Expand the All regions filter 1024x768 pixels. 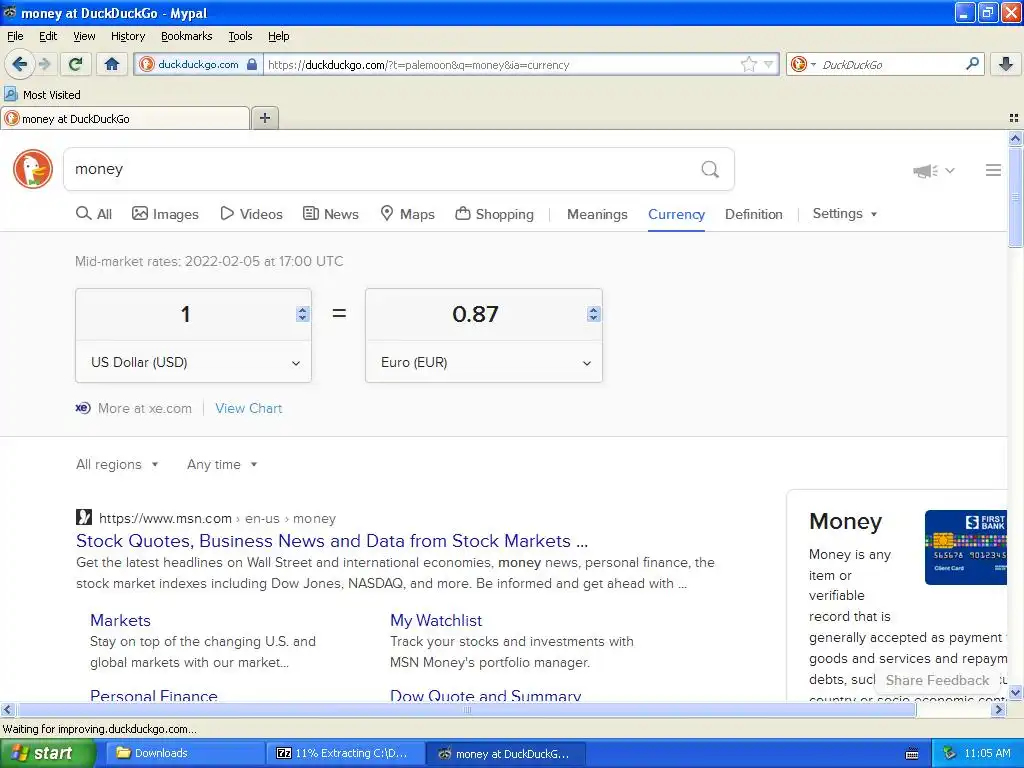coord(117,464)
